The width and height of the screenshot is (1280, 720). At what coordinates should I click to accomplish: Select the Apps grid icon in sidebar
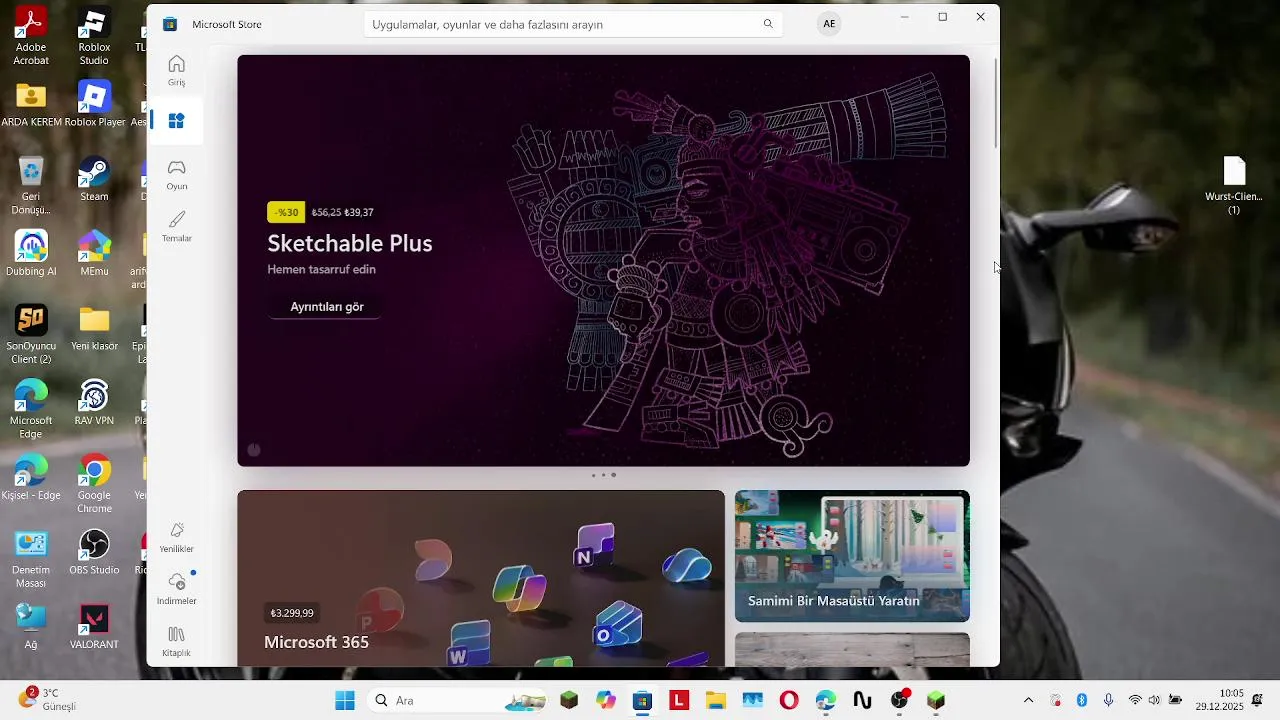[x=176, y=121]
